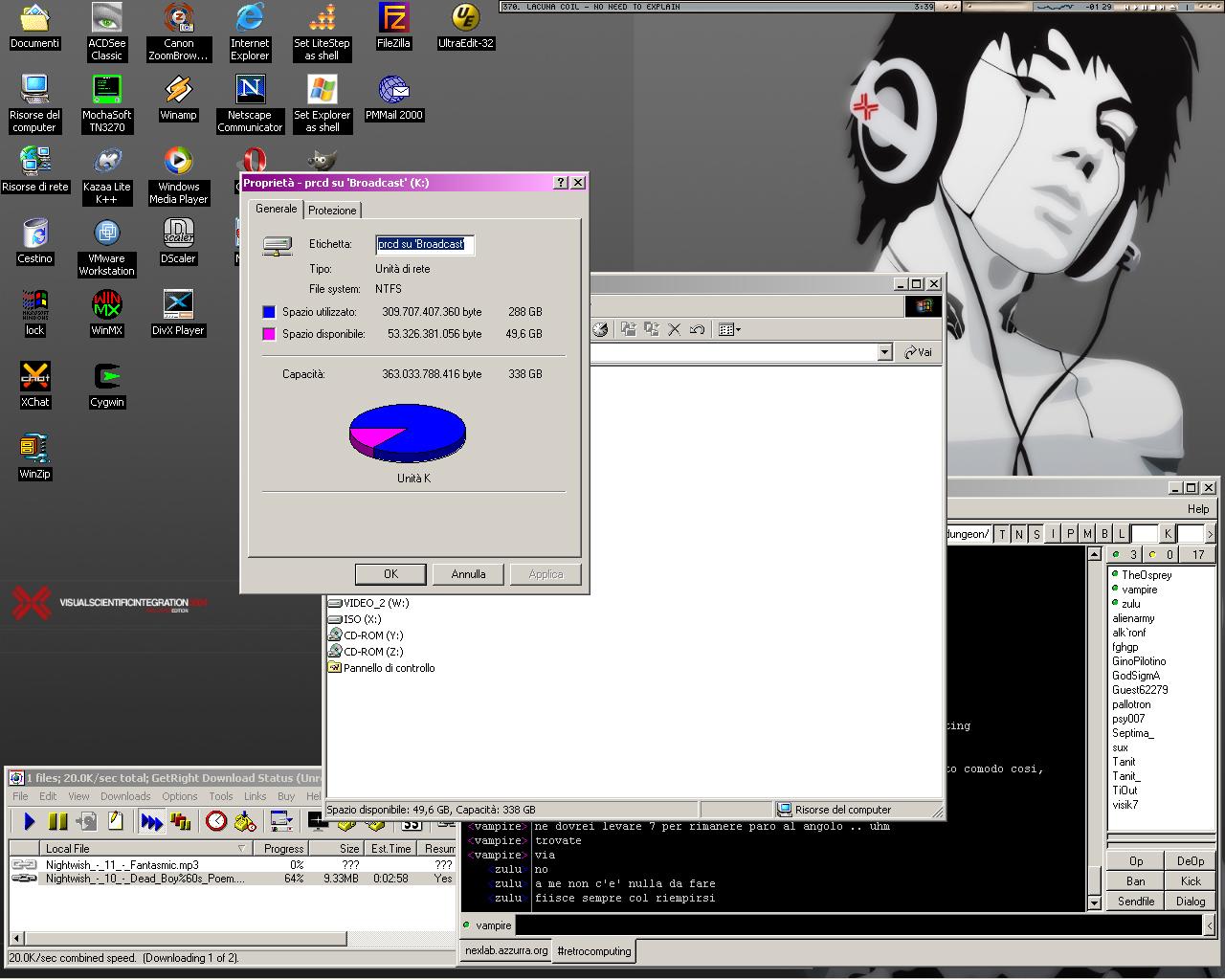Click the red clock scheduler icon in GetRight

coord(216,821)
